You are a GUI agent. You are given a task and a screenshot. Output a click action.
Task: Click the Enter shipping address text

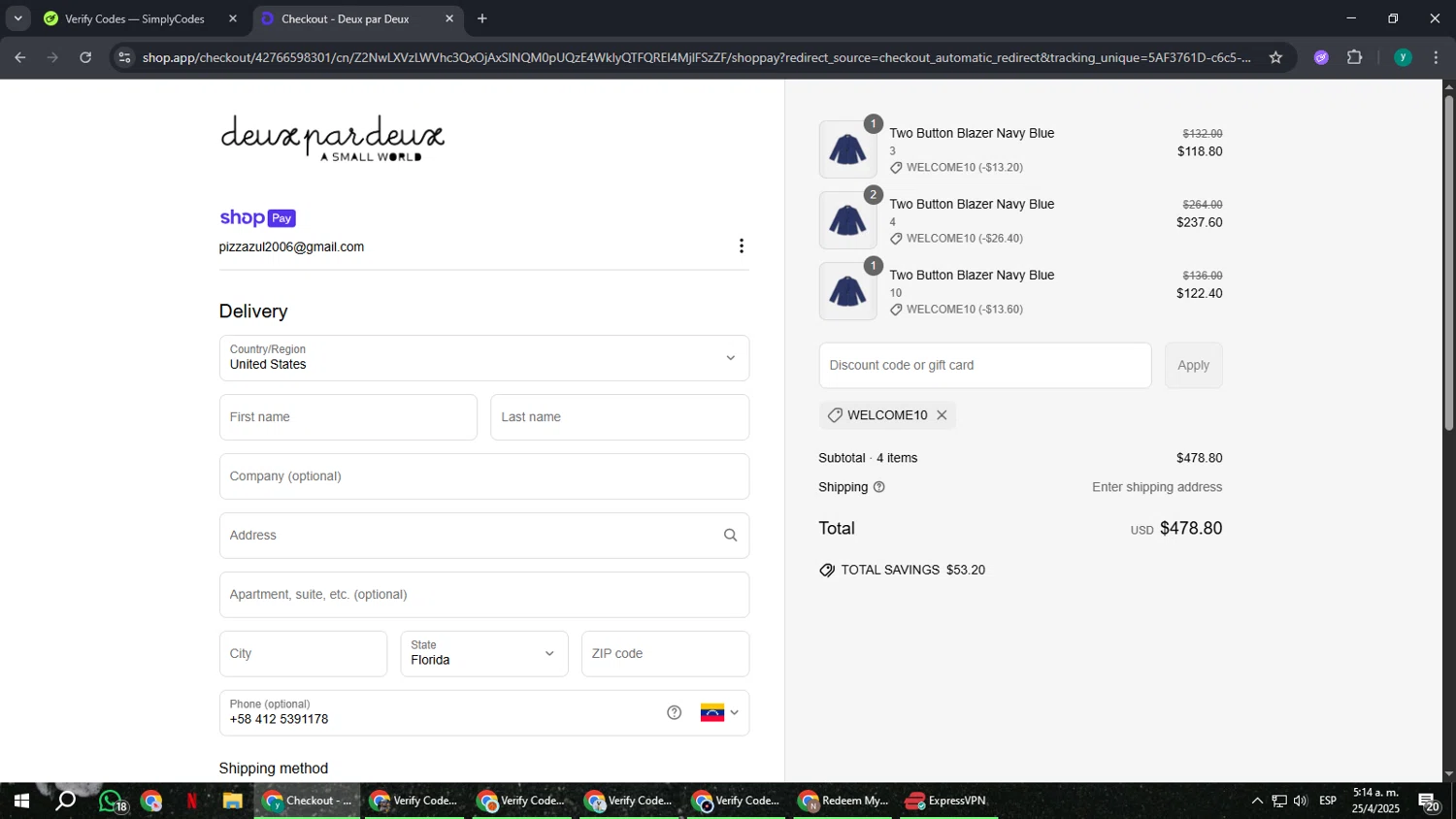click(1157, 487)
